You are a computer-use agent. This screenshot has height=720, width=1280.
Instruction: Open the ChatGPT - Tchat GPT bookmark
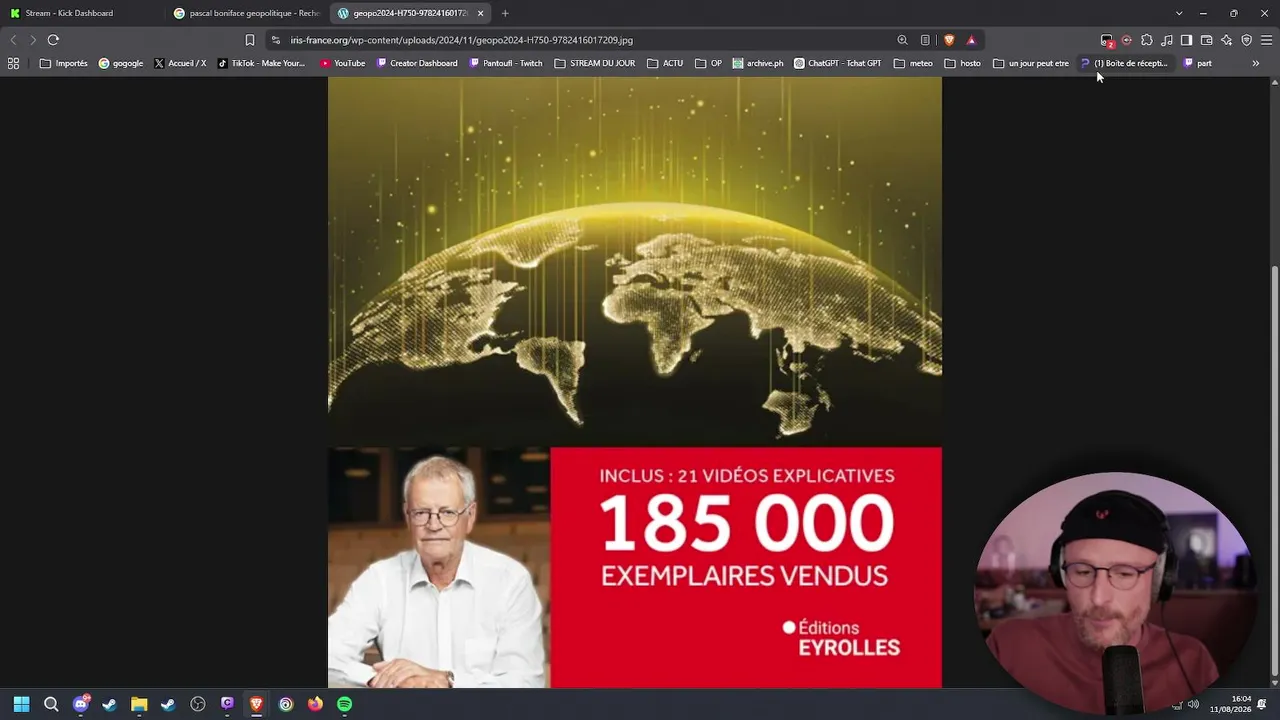(x=838, y=63)
